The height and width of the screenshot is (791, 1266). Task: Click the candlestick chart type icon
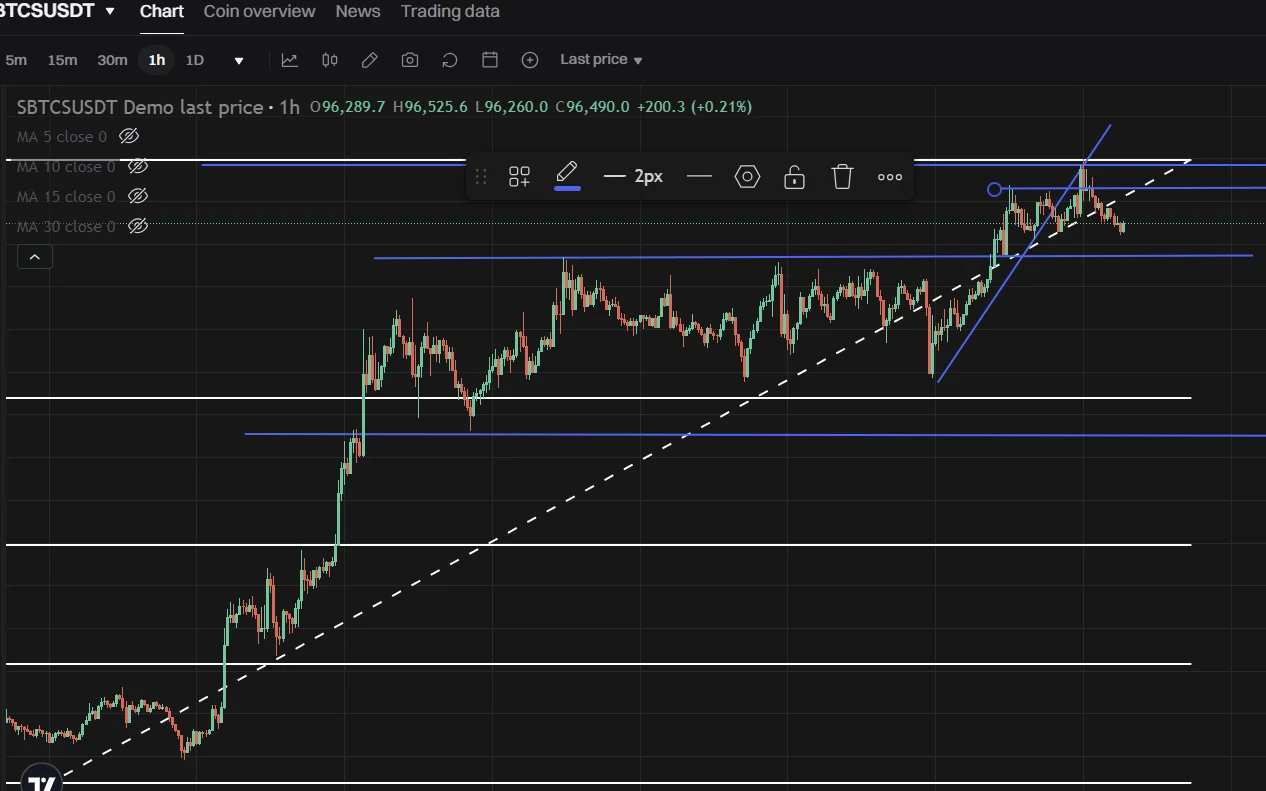(x=330, y=60)
